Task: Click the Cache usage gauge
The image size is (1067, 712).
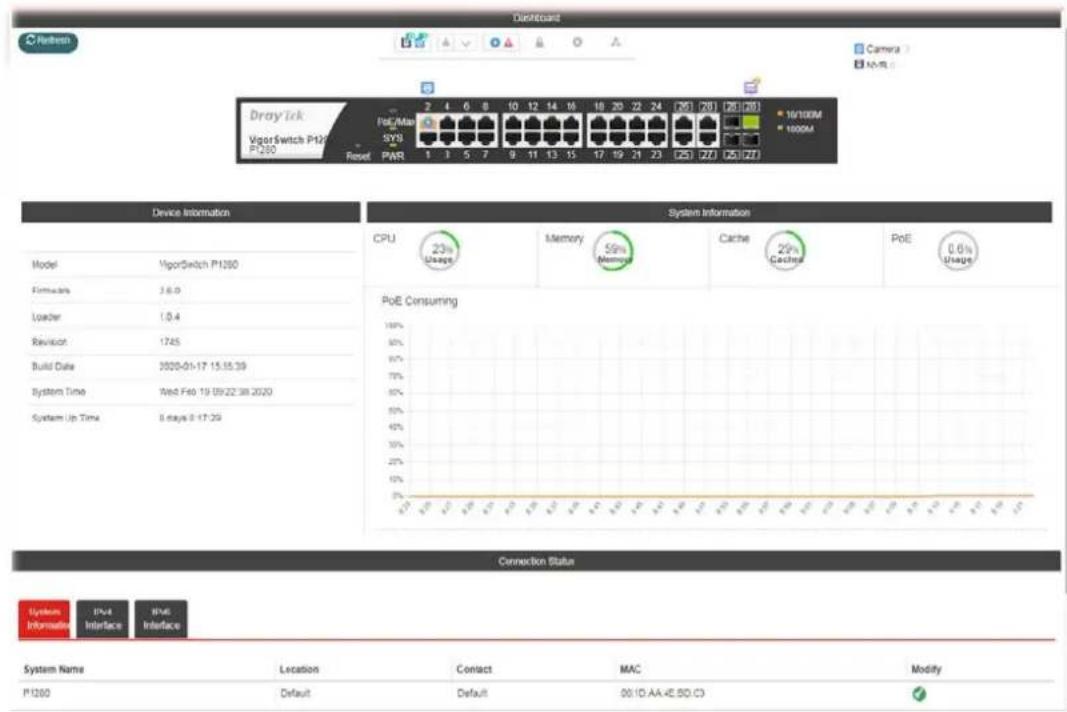Action: 786,251
